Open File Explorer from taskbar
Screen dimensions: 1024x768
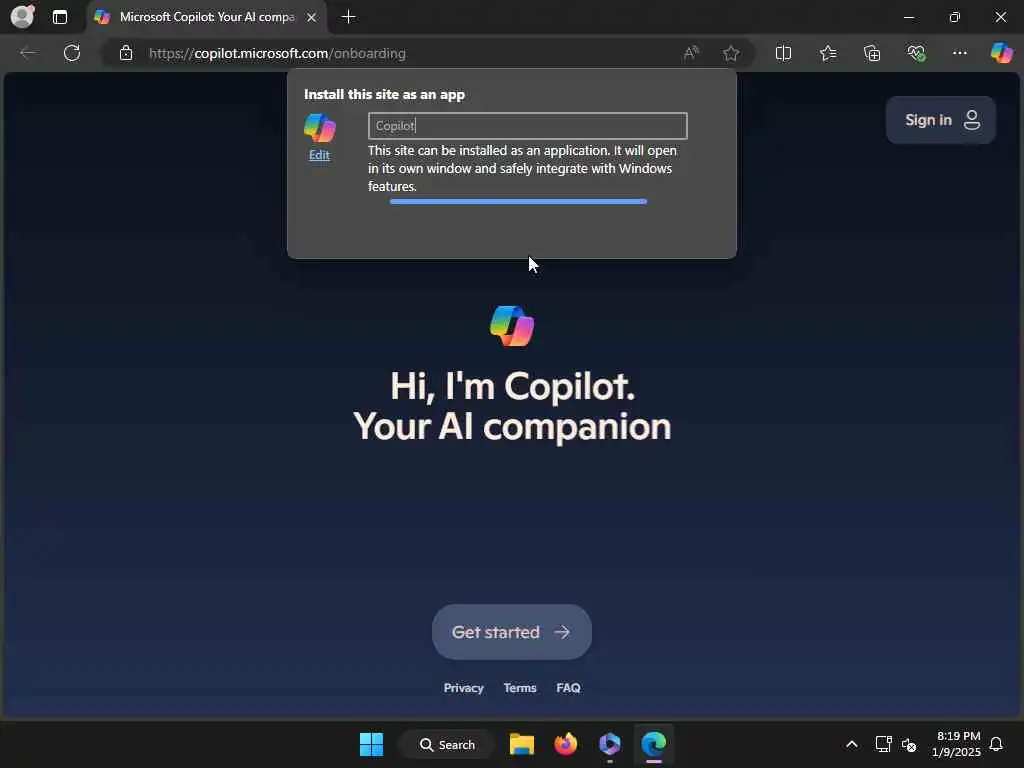[x=522, y=744]
